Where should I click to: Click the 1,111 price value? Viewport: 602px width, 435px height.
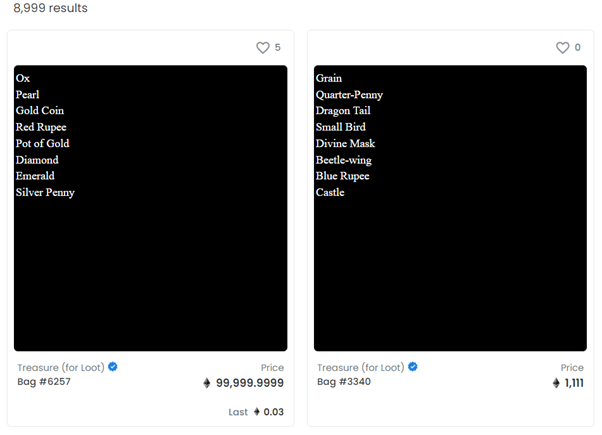pyautogui.click(x=573, y=383)
